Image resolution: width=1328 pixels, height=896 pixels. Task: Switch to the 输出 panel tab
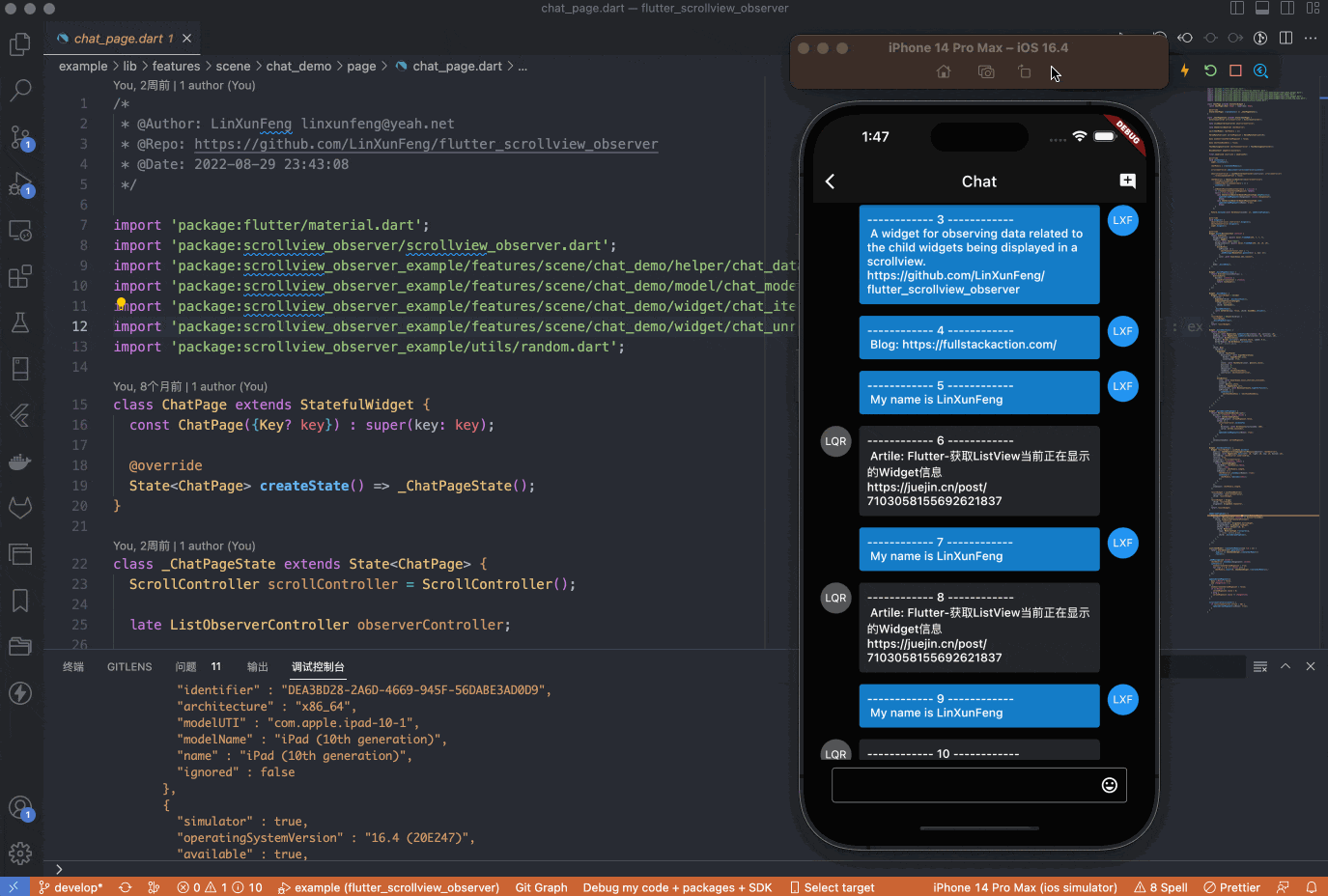[x=258, y=666]
